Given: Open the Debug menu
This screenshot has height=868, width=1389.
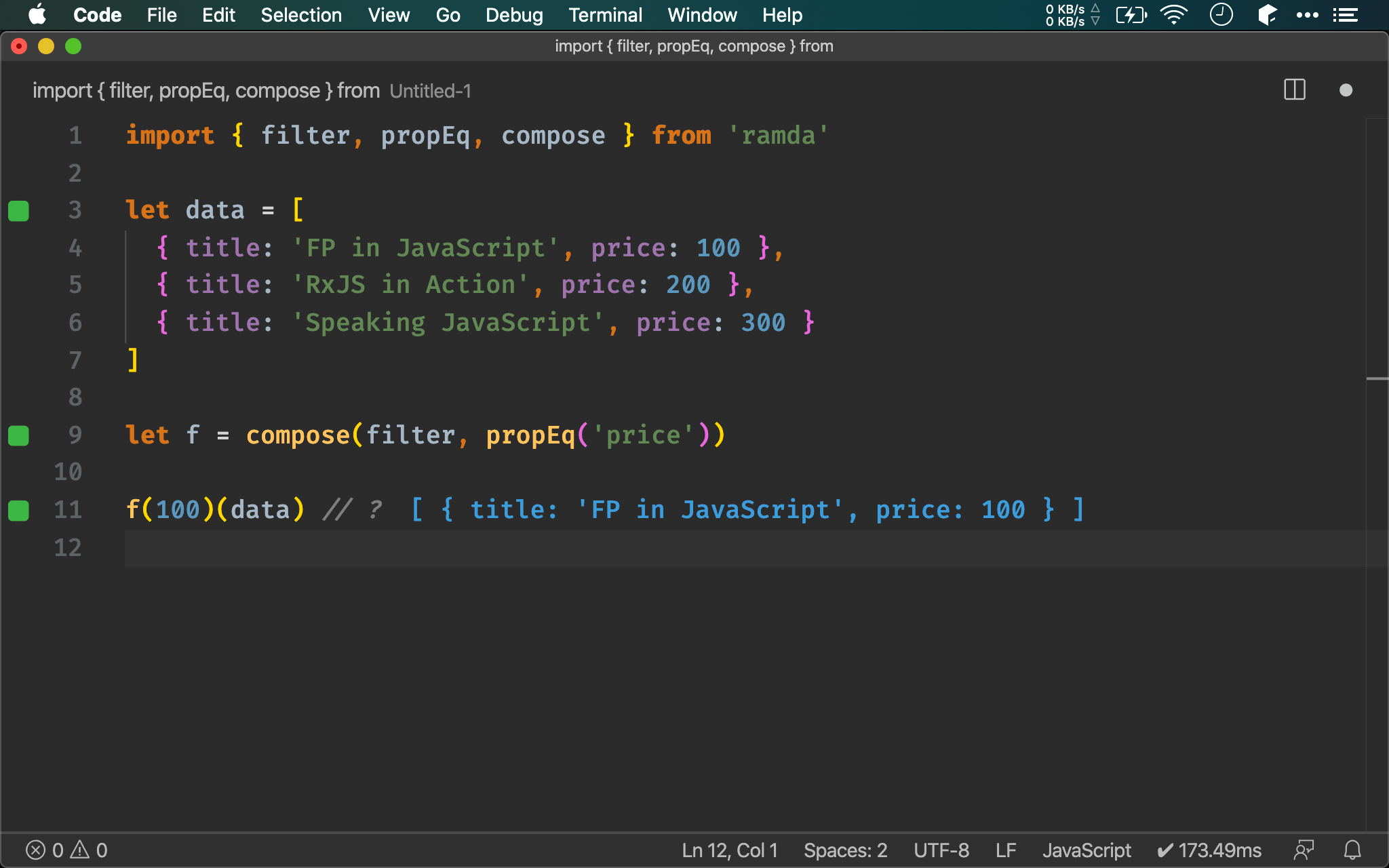Looking at the screenshot, I should 514,15.
